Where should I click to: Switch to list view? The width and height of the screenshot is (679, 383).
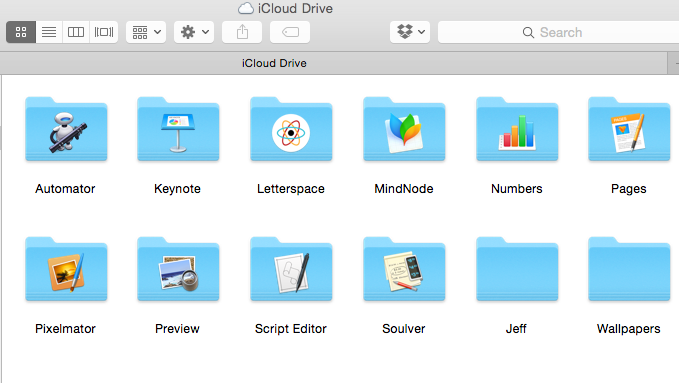(49, 32)
